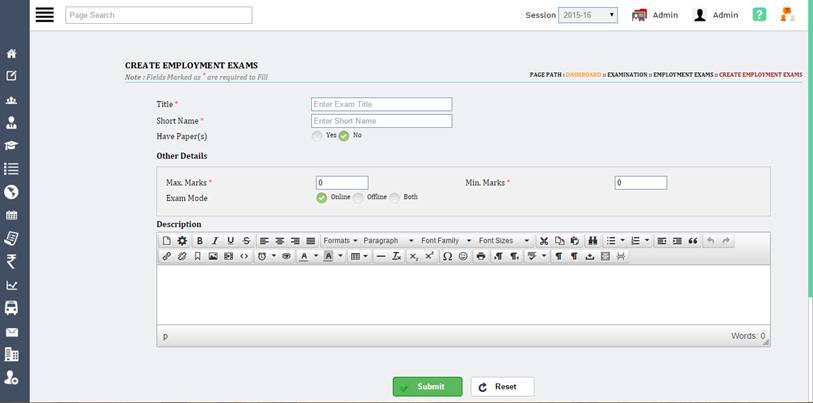The width and height of the screenshot is (813, 403).
Task: Open the mail envelope icon in sidebar
Action: tap(12, 332)
